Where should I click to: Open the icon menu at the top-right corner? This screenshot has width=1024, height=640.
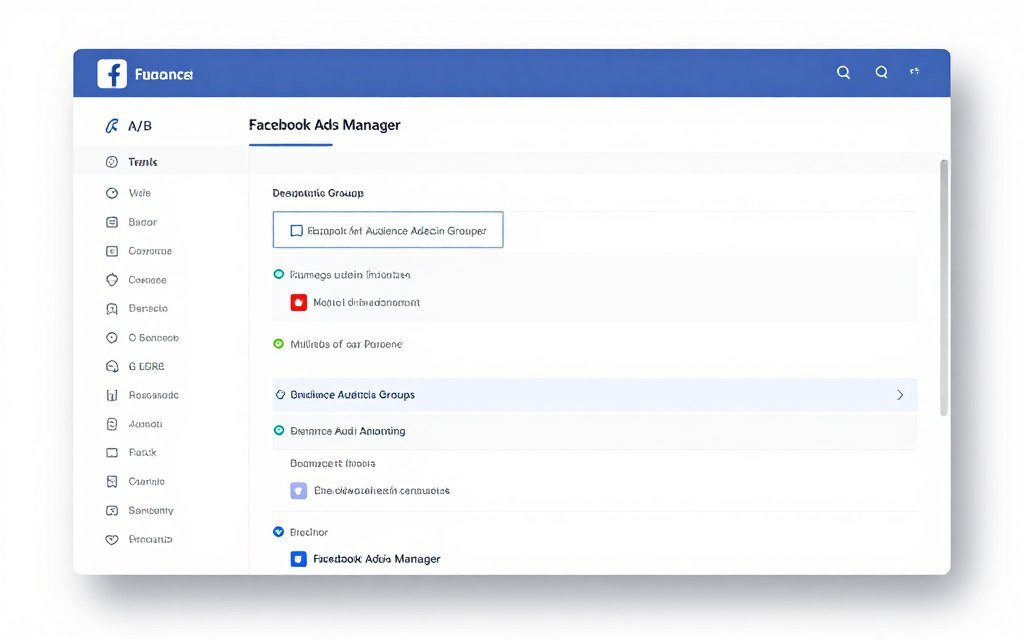[914, 71]
